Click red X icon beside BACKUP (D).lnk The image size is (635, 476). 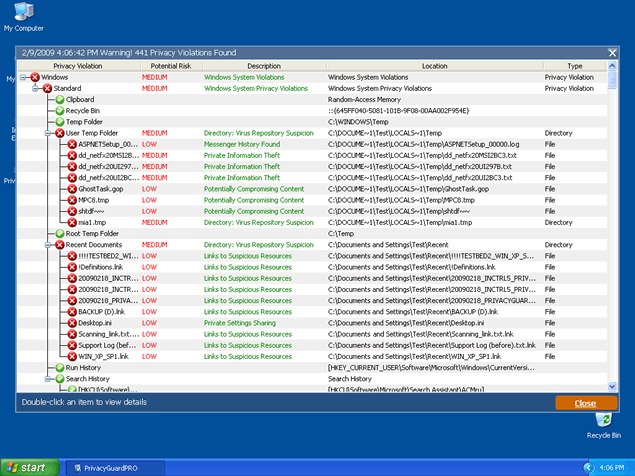pos(72,312)
